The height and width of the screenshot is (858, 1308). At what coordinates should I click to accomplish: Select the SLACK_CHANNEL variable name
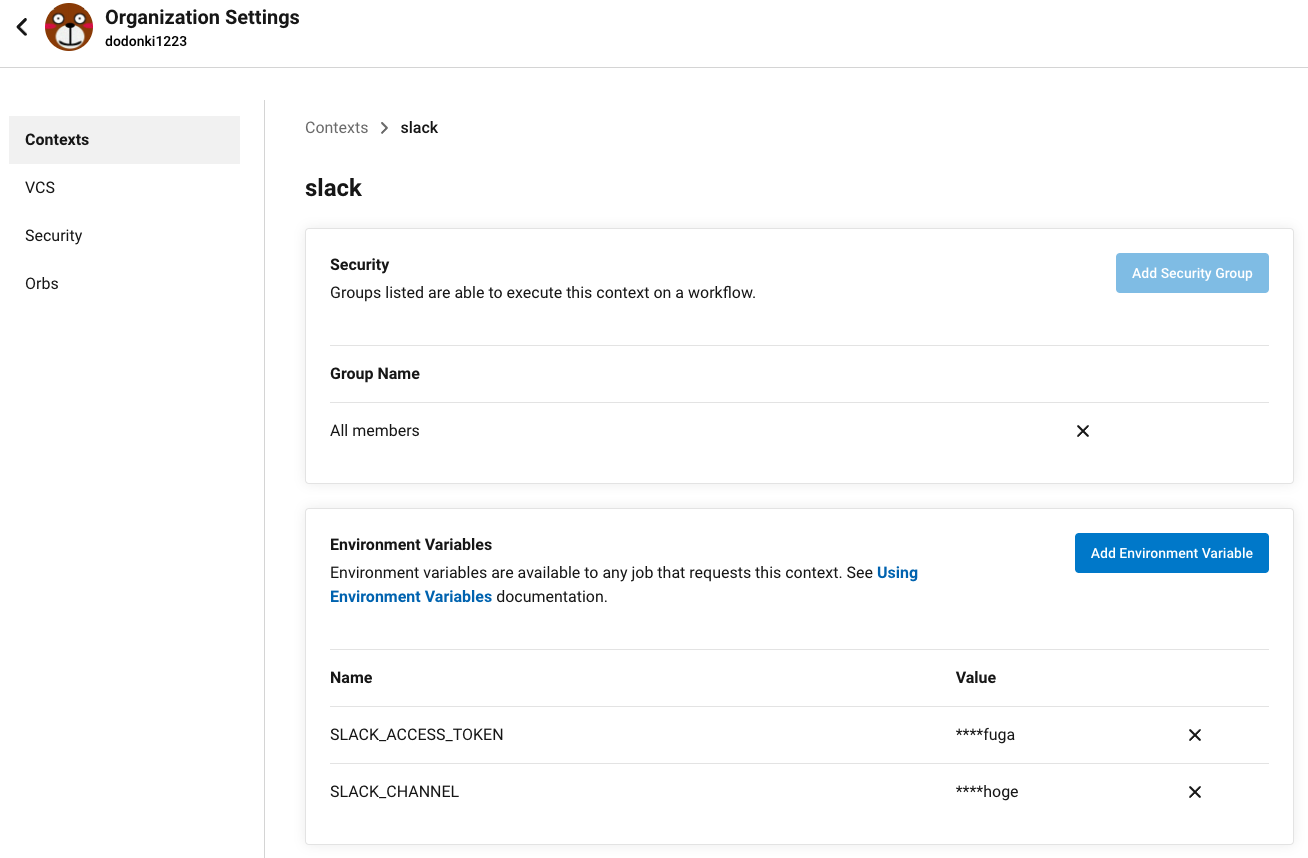394,792
